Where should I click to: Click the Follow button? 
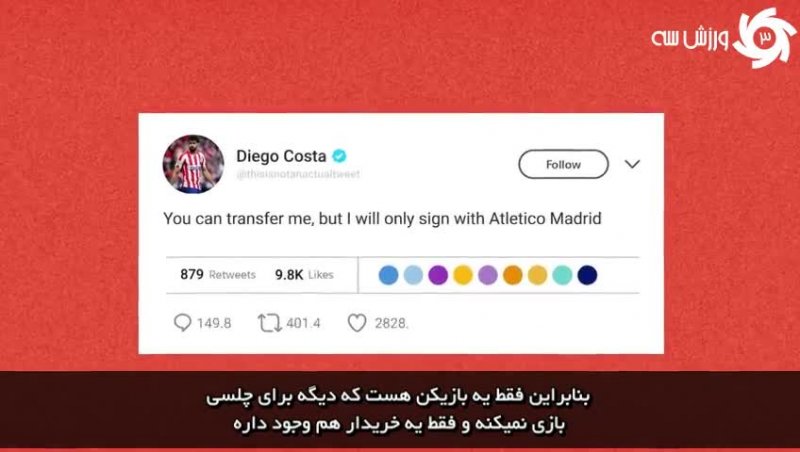tap(563, 164)
